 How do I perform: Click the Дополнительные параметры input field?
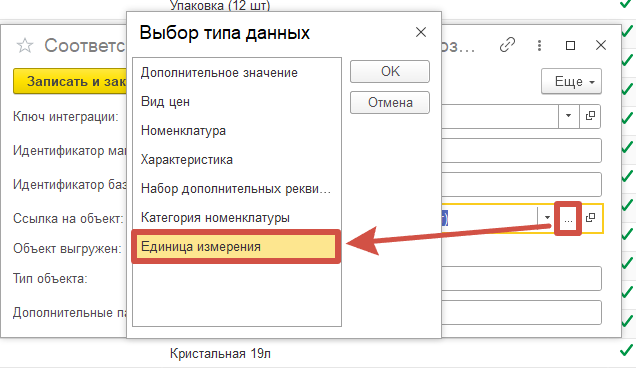click(521, 312)
